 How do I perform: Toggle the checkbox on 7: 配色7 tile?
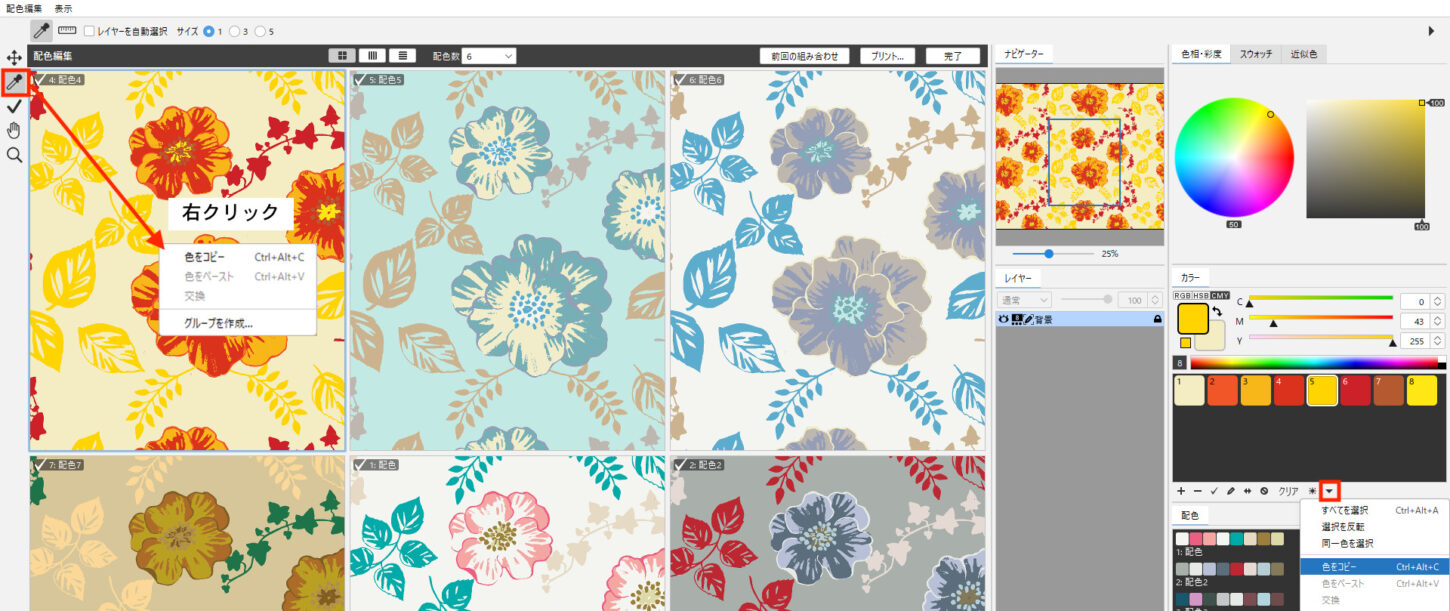[39, 465]
